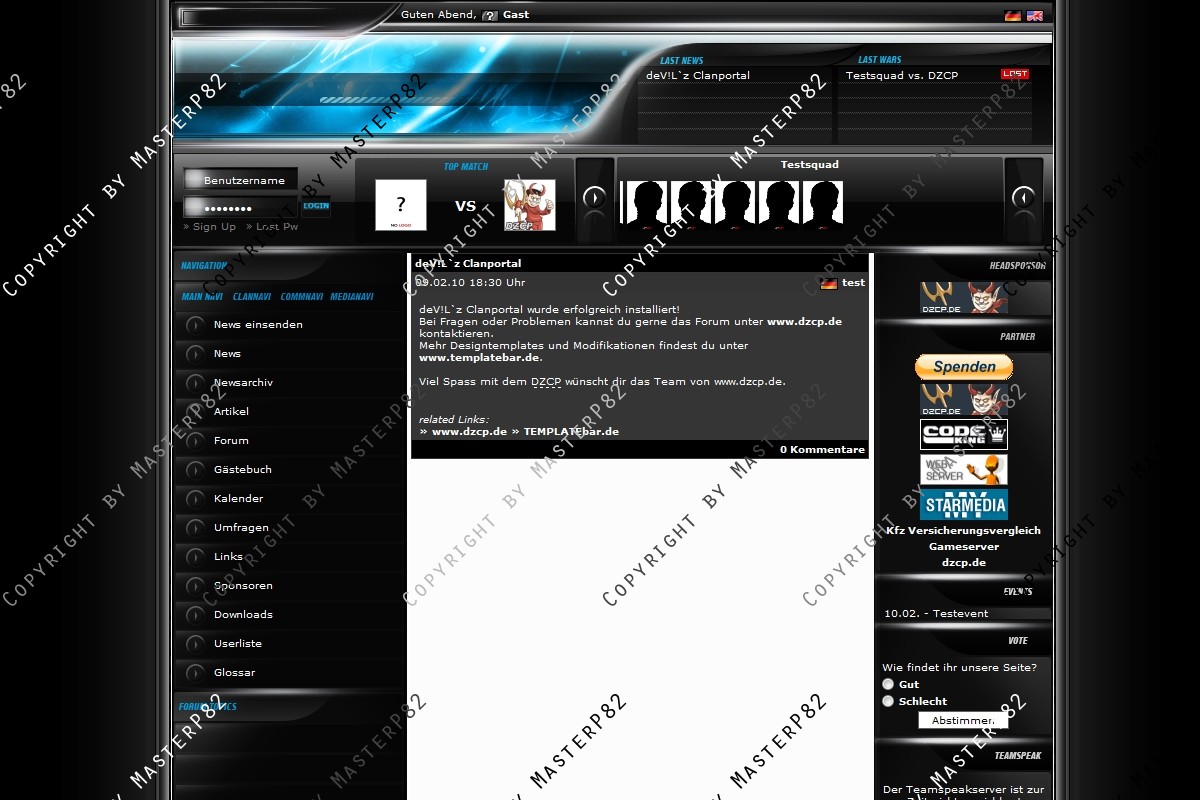
Task: Open the round icon beside News einsenden
Action: (195, 325)
